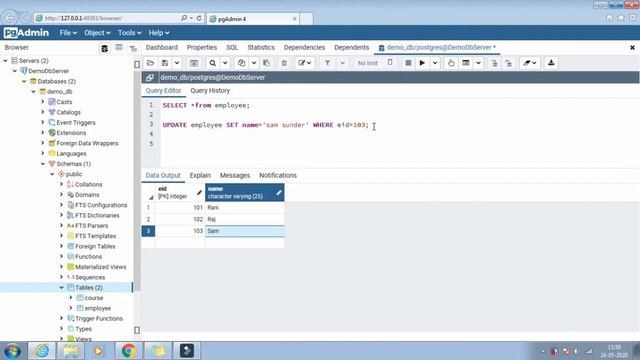
Task: Select the Functions tree item
Action: 89,257
